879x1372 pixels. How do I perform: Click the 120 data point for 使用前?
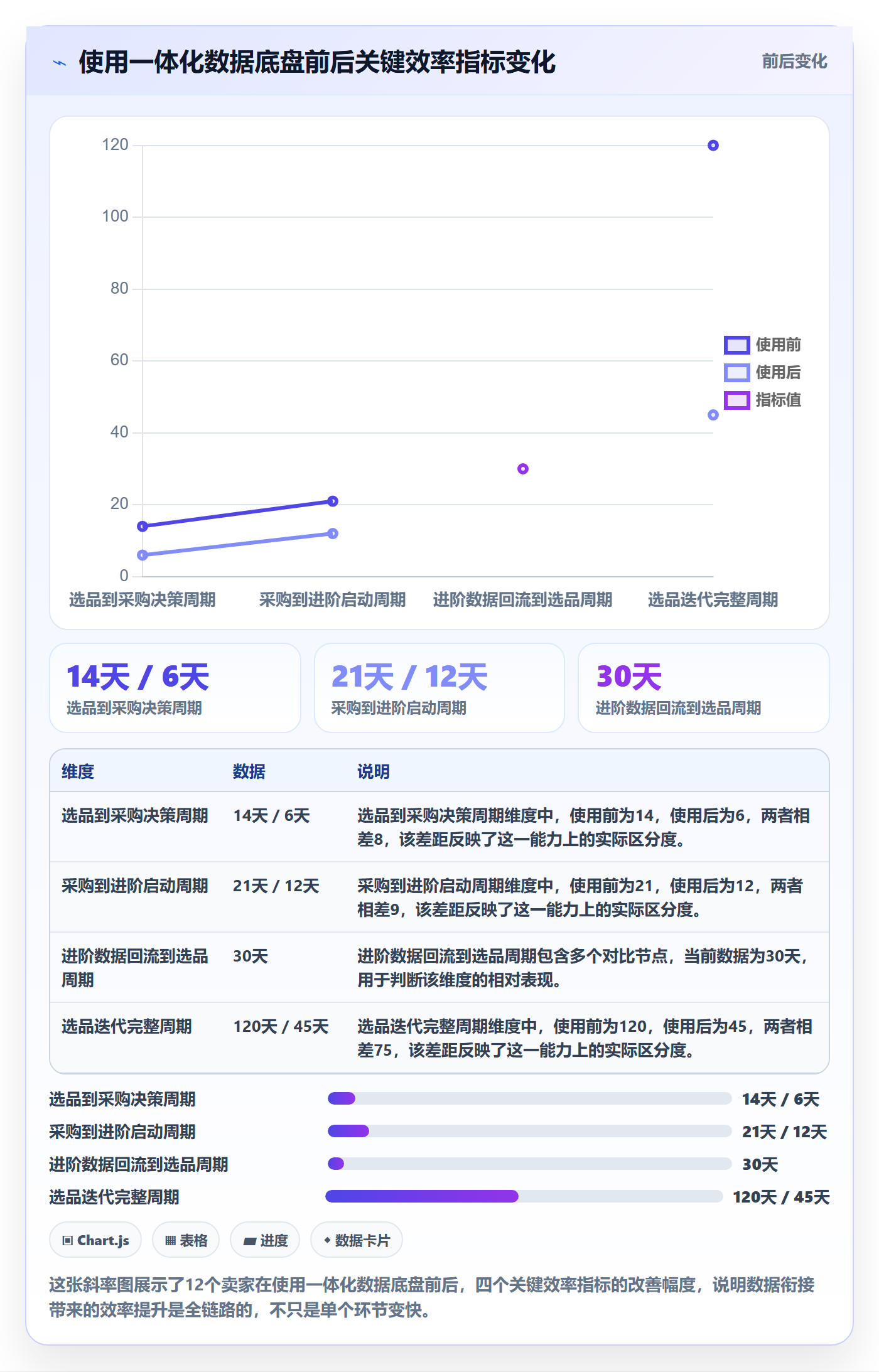713,146
